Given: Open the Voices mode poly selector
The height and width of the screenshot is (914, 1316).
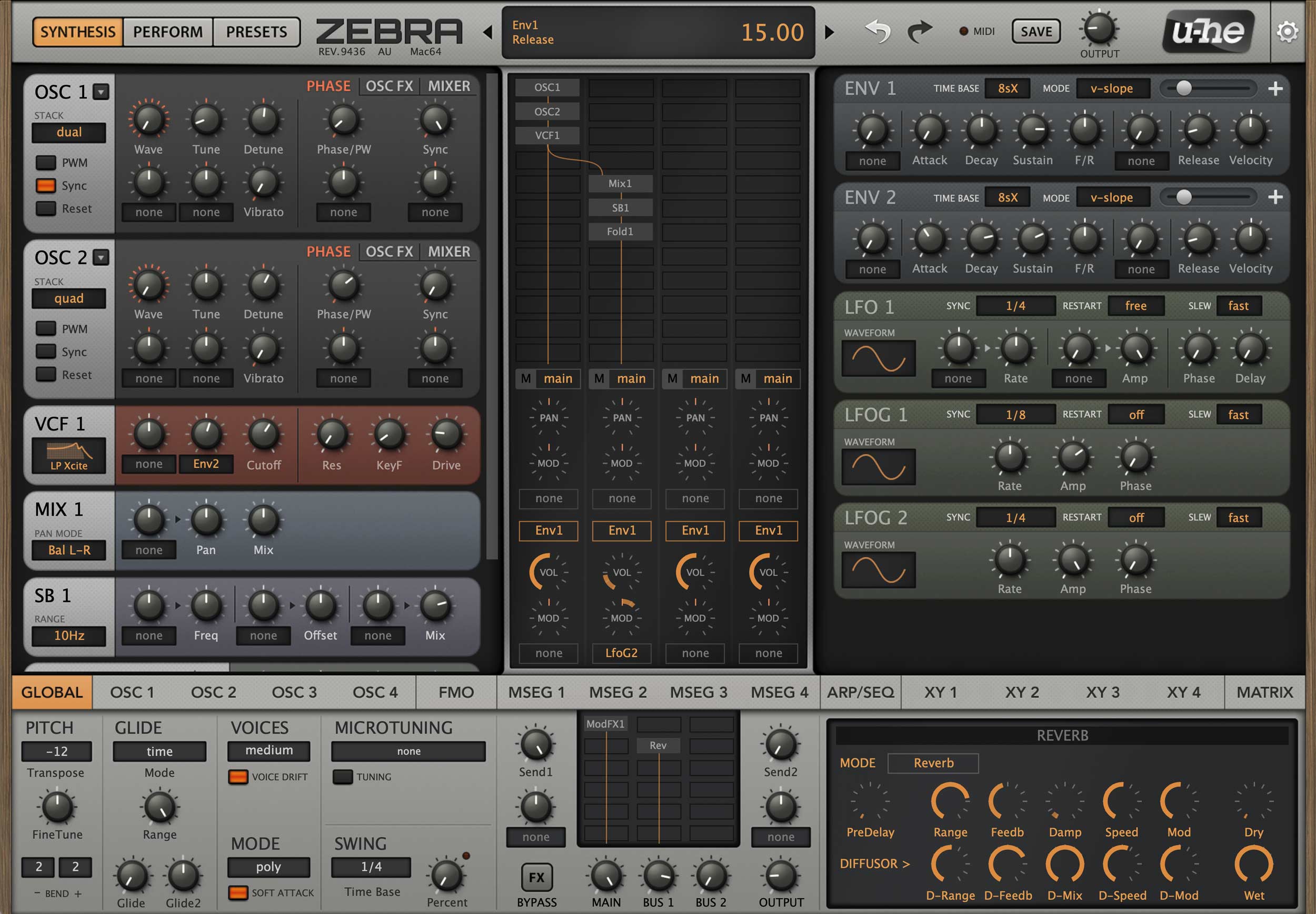Looking at the screenshot, I should pos(268,867).
